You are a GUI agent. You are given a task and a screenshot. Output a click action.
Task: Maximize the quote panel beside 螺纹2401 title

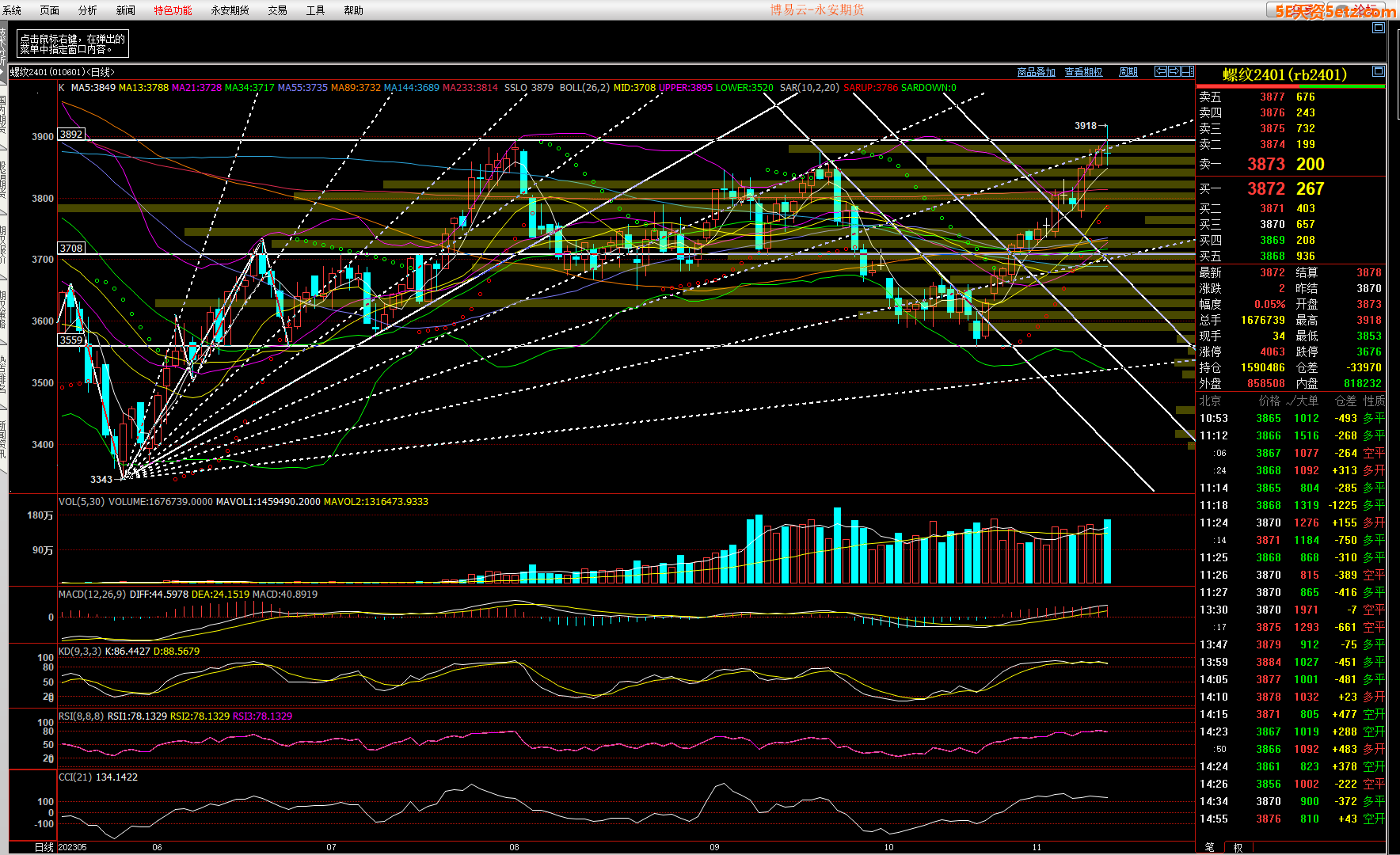pos(1379,71)
